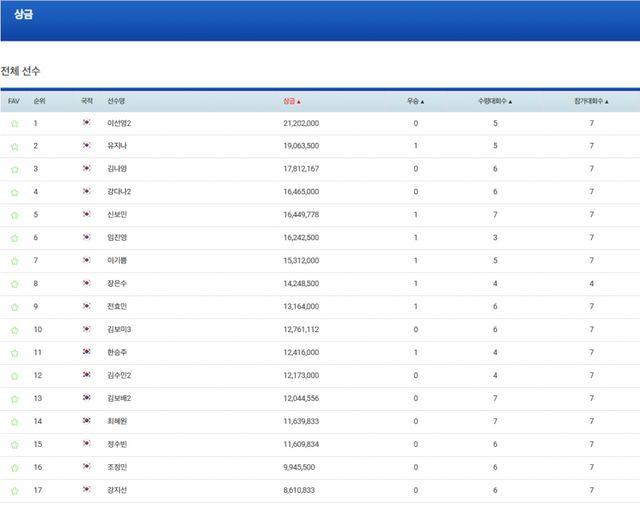Toggle the favorite star on 최혜원's row
This screenshot has height=505, width=640.
14,422
